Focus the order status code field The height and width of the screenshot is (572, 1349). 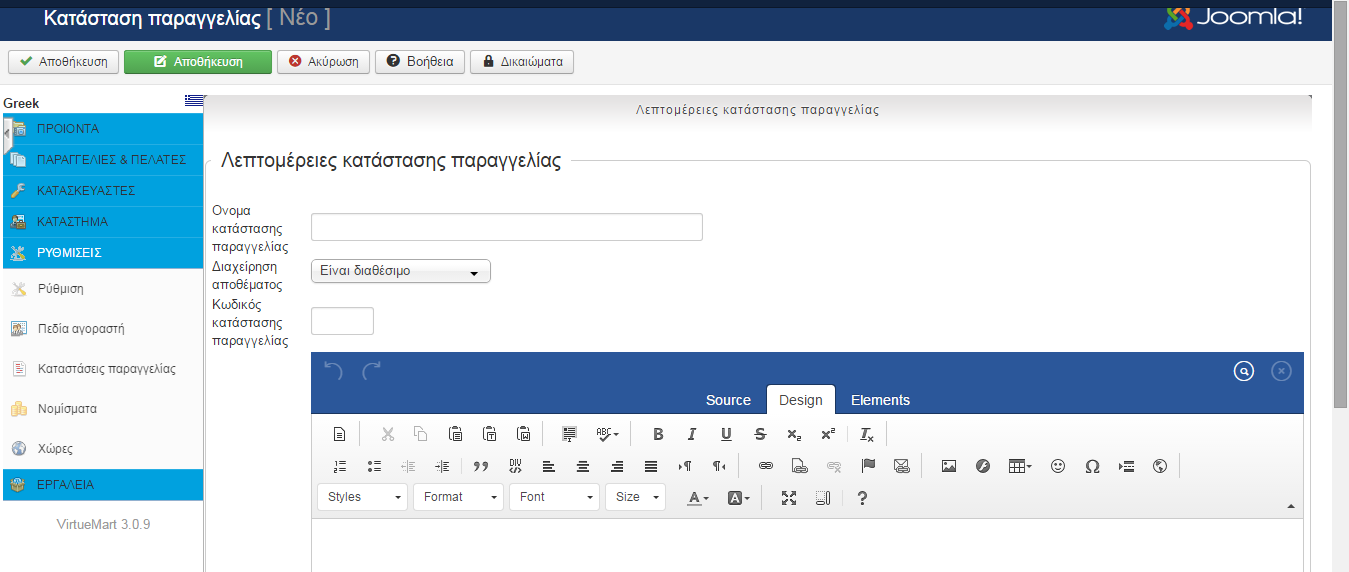click(x=342, y=321)
